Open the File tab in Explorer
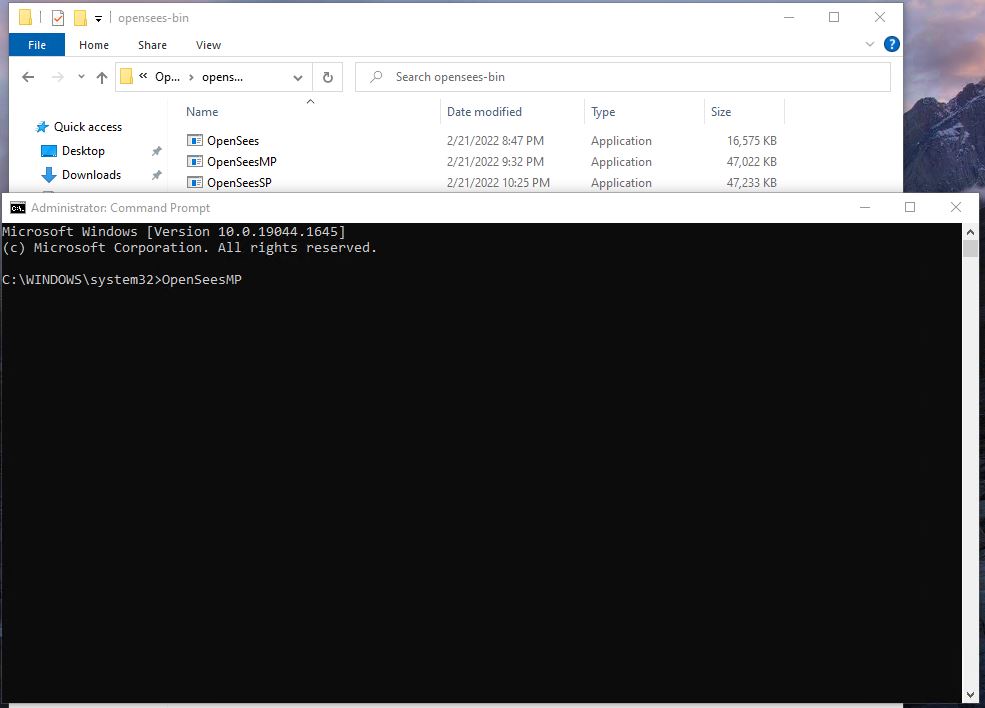 [x=37, y=45]
